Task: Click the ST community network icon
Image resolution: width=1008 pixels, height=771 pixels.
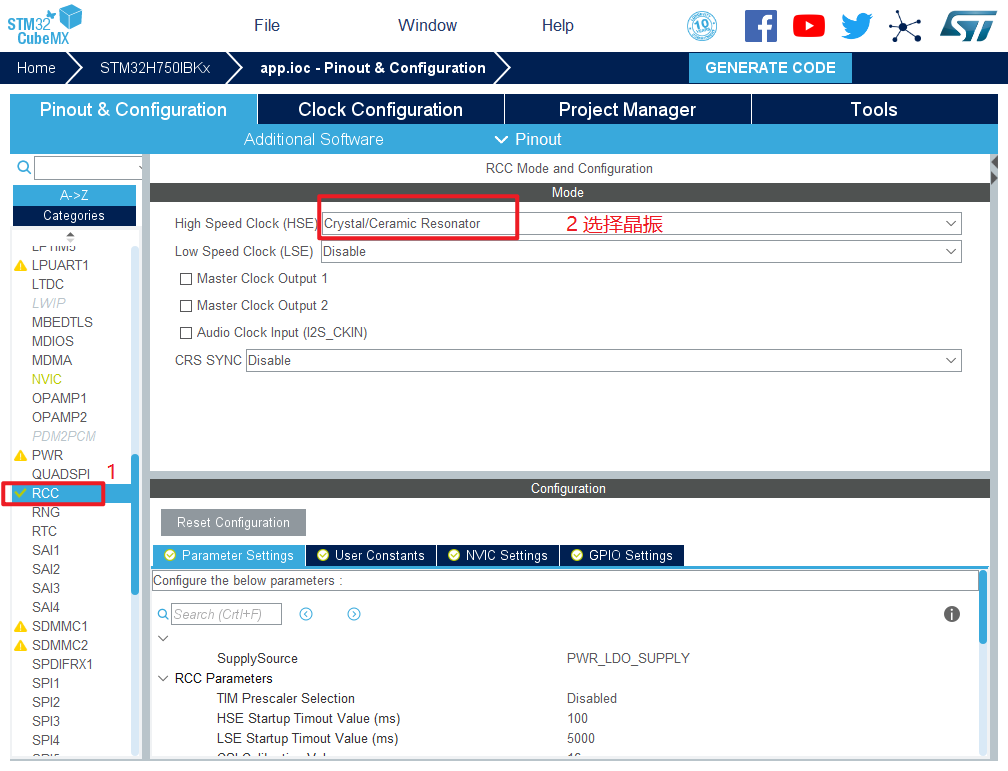Action: (905, 26)
